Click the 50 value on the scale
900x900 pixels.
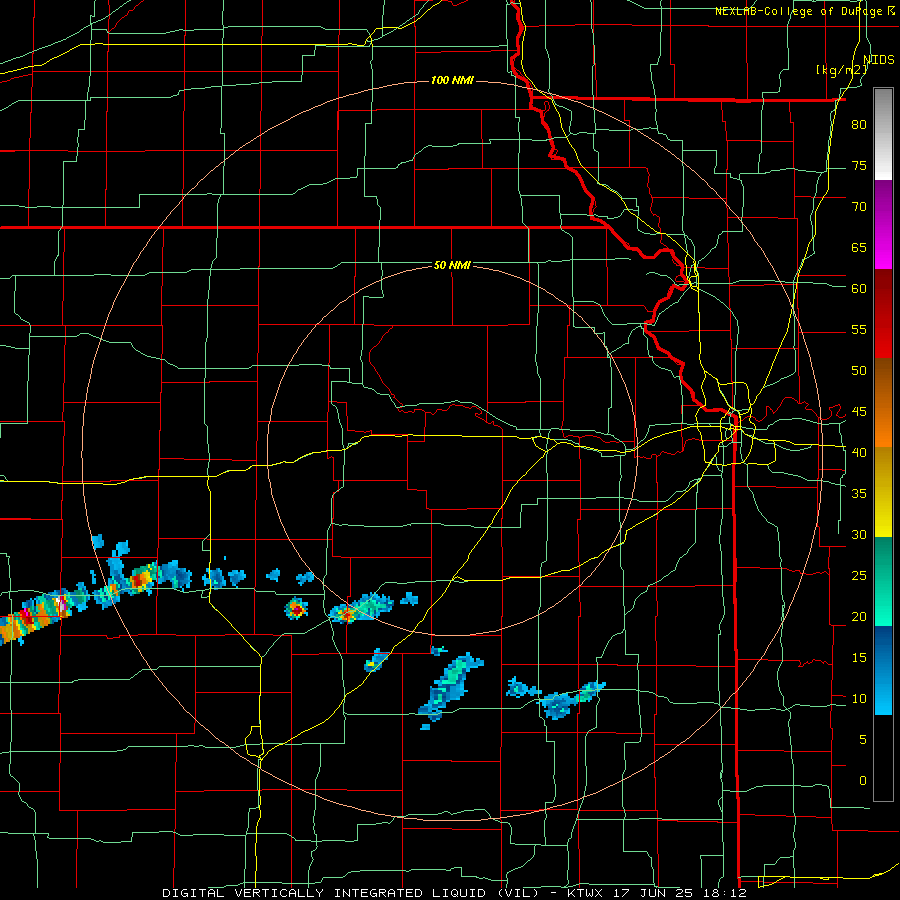859,370
